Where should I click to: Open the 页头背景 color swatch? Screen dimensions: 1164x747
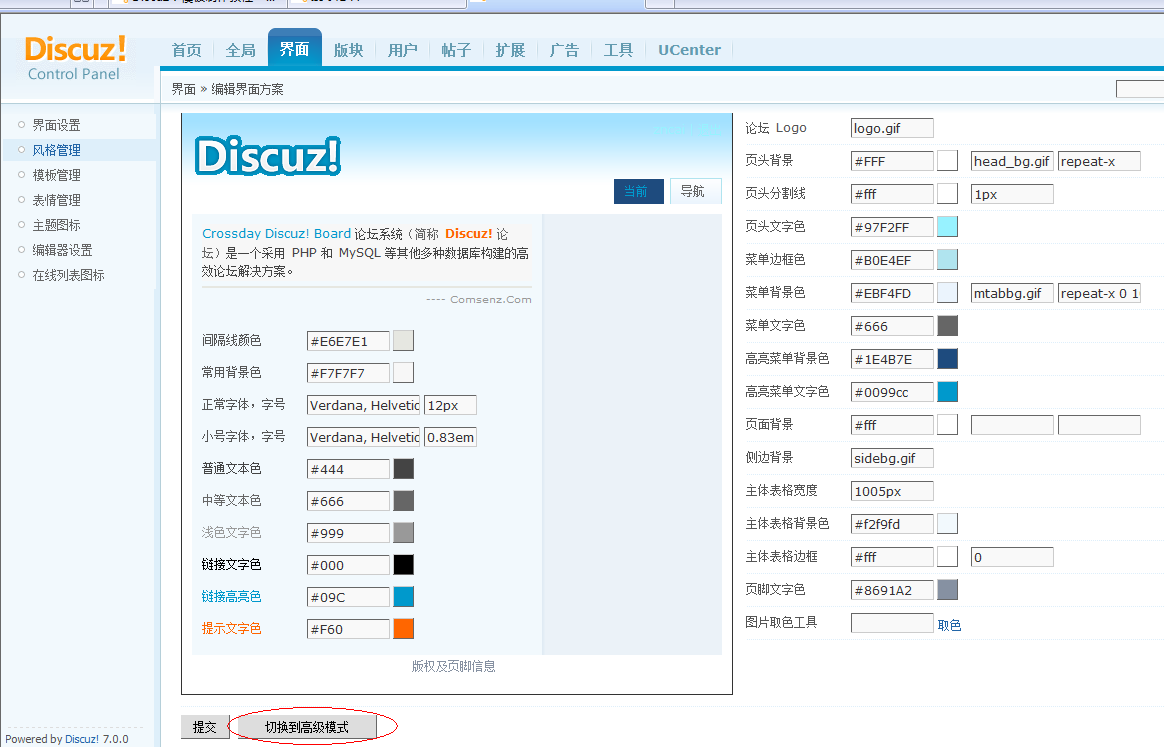tap(947, 160)
